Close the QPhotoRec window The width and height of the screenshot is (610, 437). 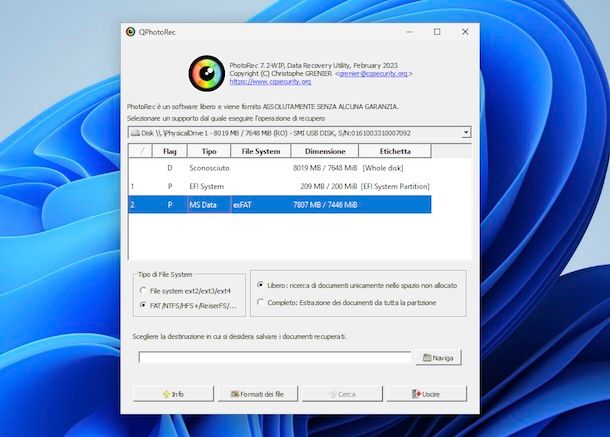pos(465,32)
